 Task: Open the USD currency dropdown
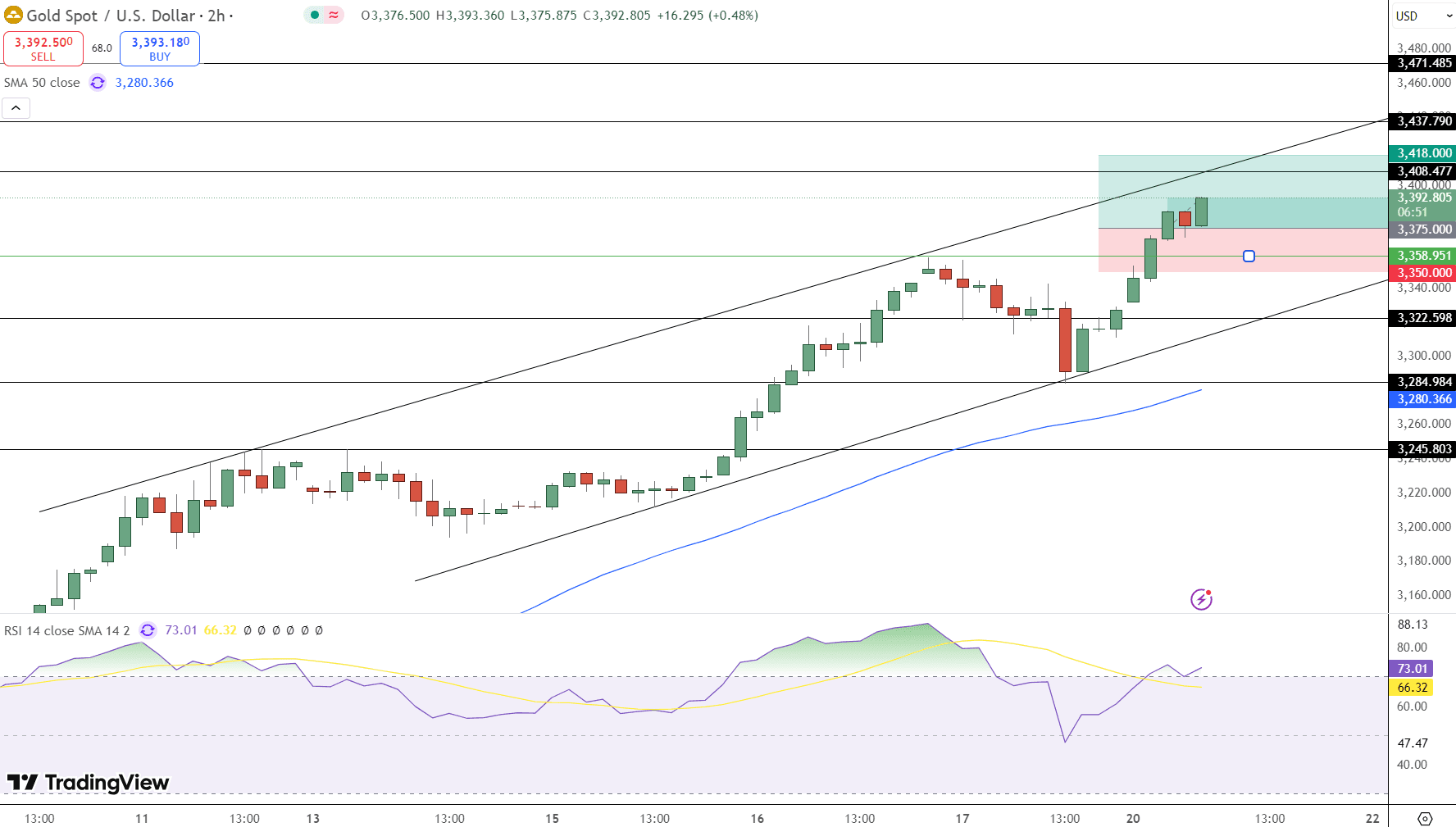coord(1424,16)
